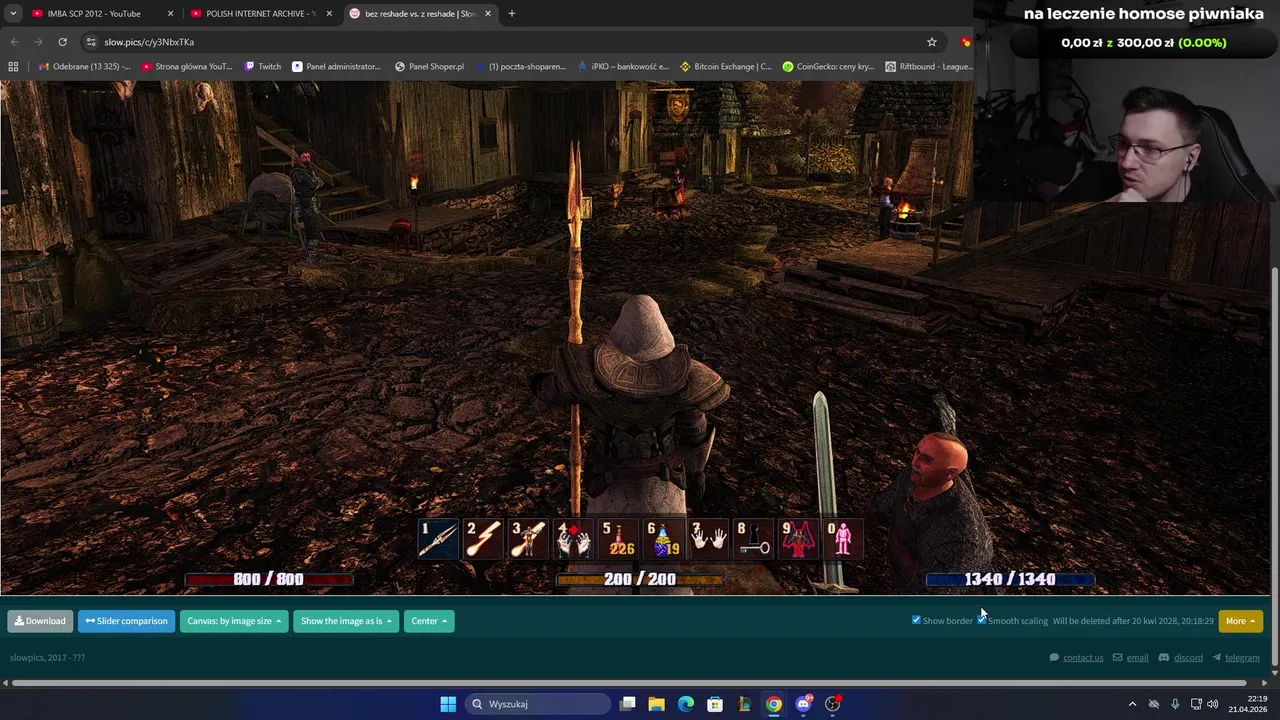The image size is (1280, 720).
Task: Toggle the Show border checkbox
Action: coord(916,620)
